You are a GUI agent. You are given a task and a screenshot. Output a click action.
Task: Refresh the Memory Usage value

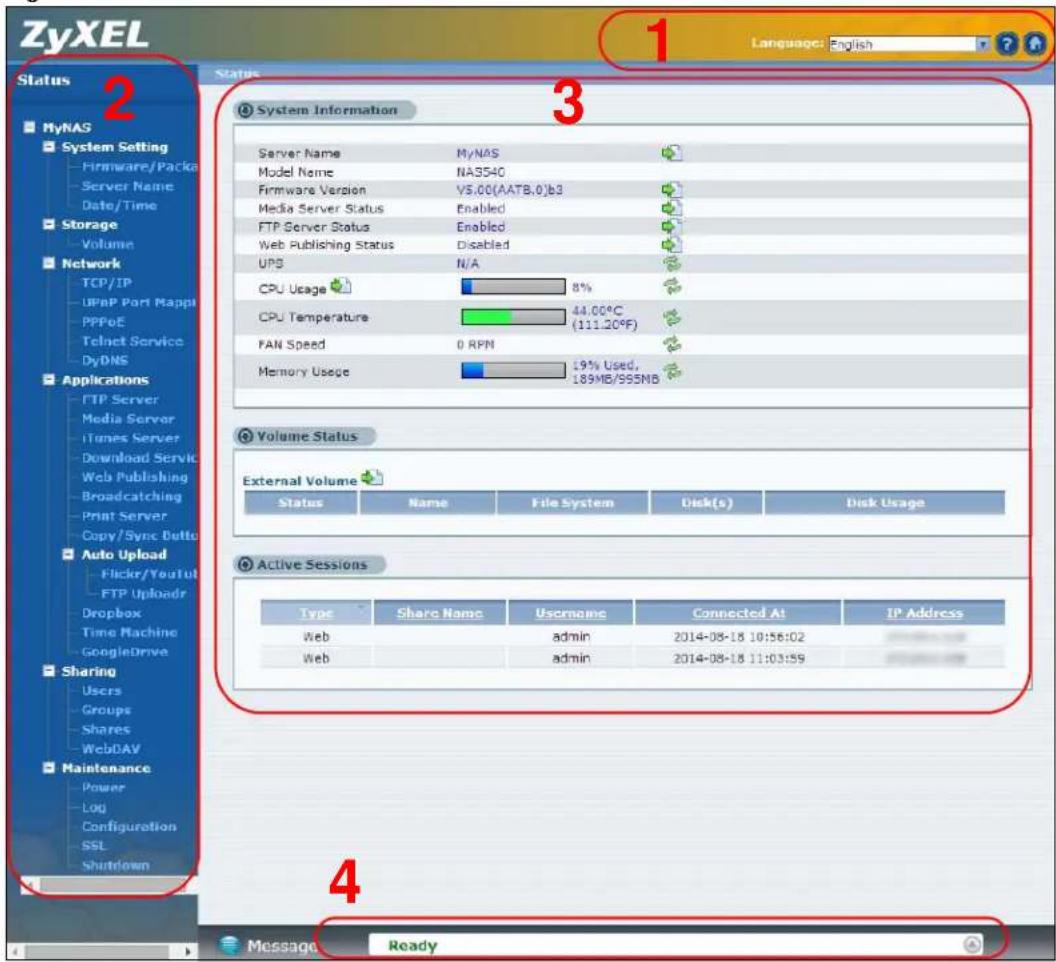click(672, 371)
